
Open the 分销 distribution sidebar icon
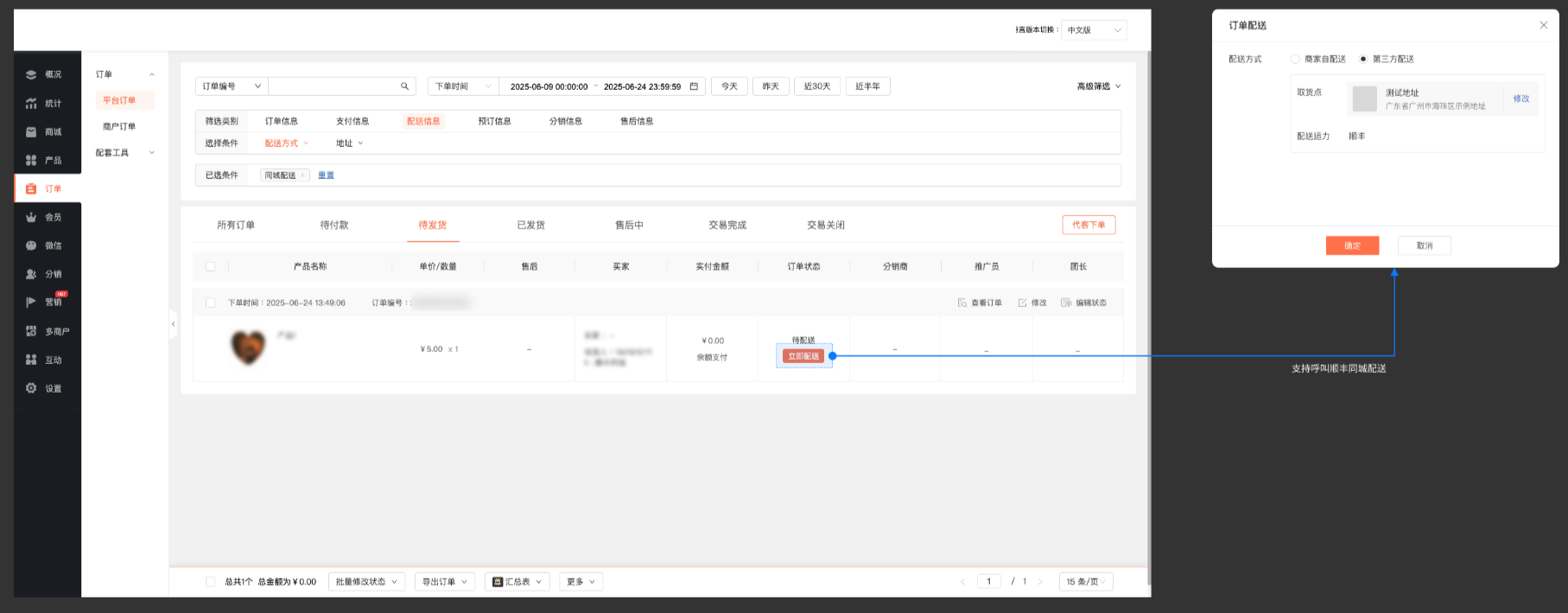pyautogui.click(x=31, y=274)
